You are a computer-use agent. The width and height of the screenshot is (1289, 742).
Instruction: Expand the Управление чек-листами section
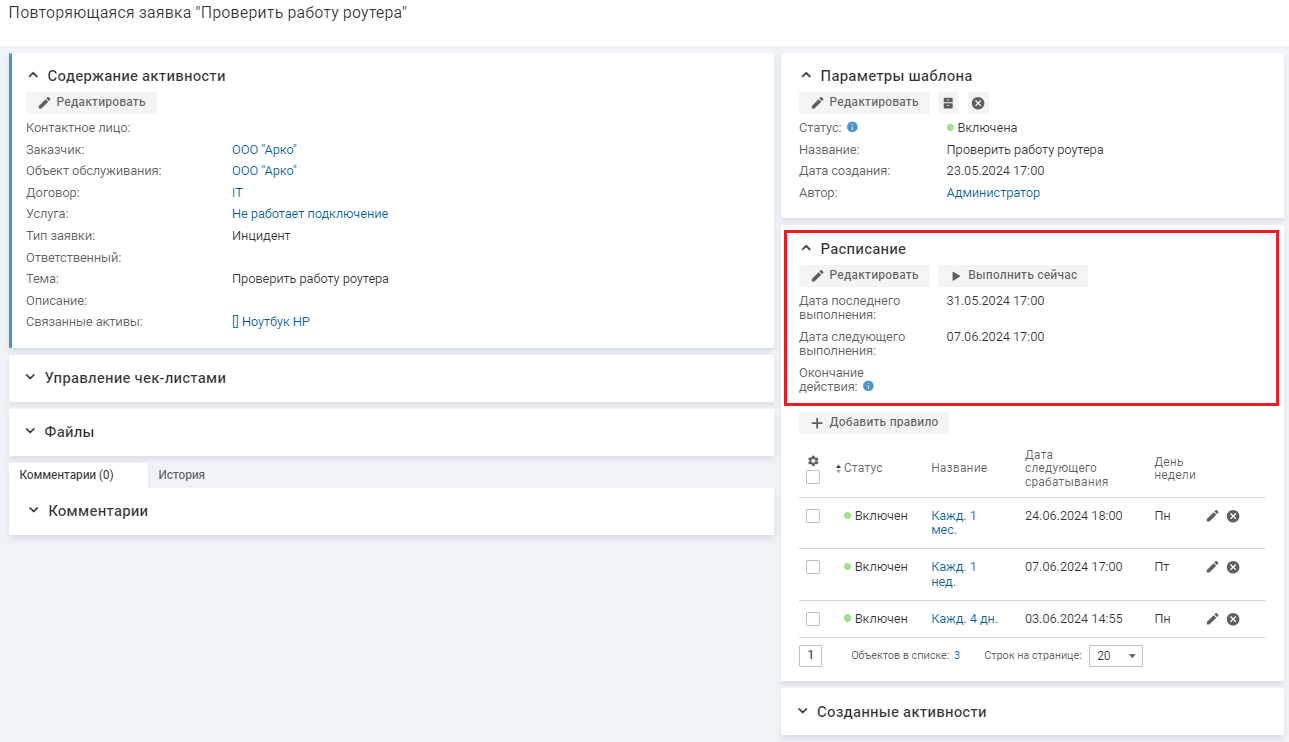(x=135, y=378)
